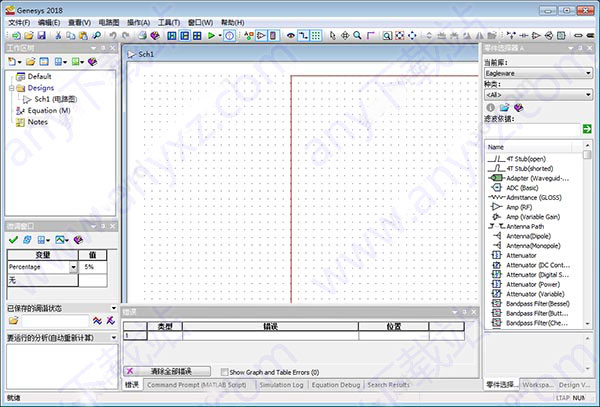Click the open folder icon in workspace panel

(x=31, y=62)
